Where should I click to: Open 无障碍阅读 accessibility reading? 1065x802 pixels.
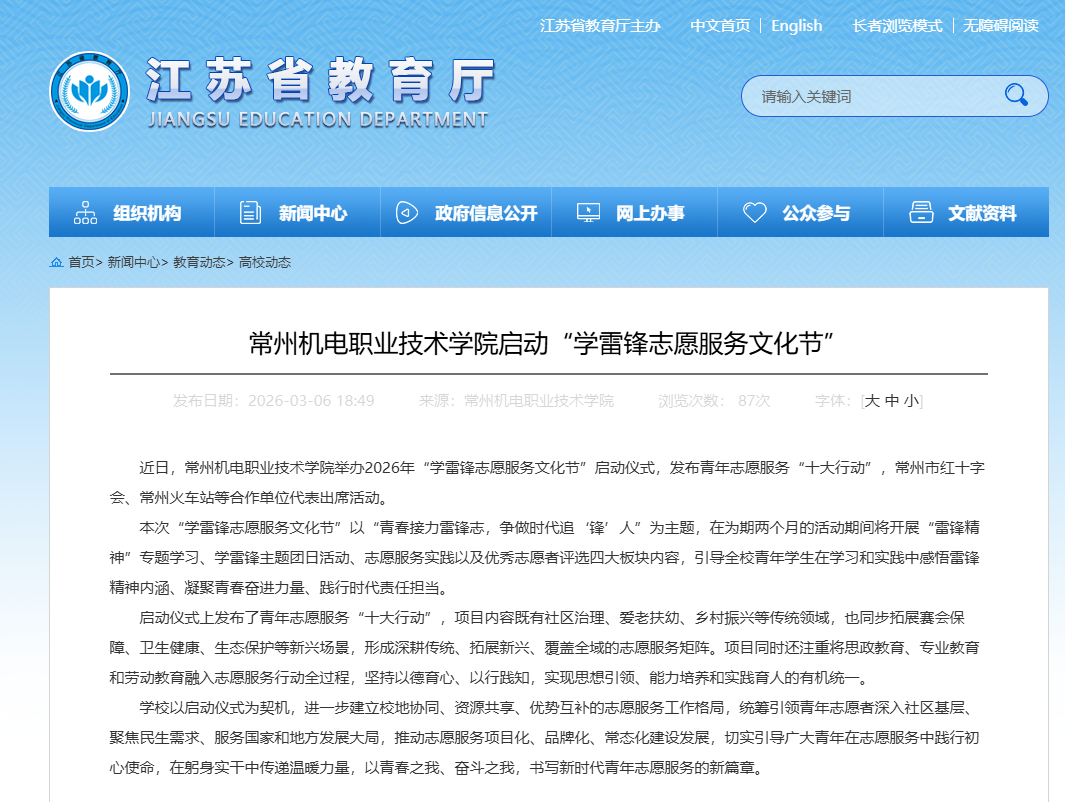coord(1000,26)
